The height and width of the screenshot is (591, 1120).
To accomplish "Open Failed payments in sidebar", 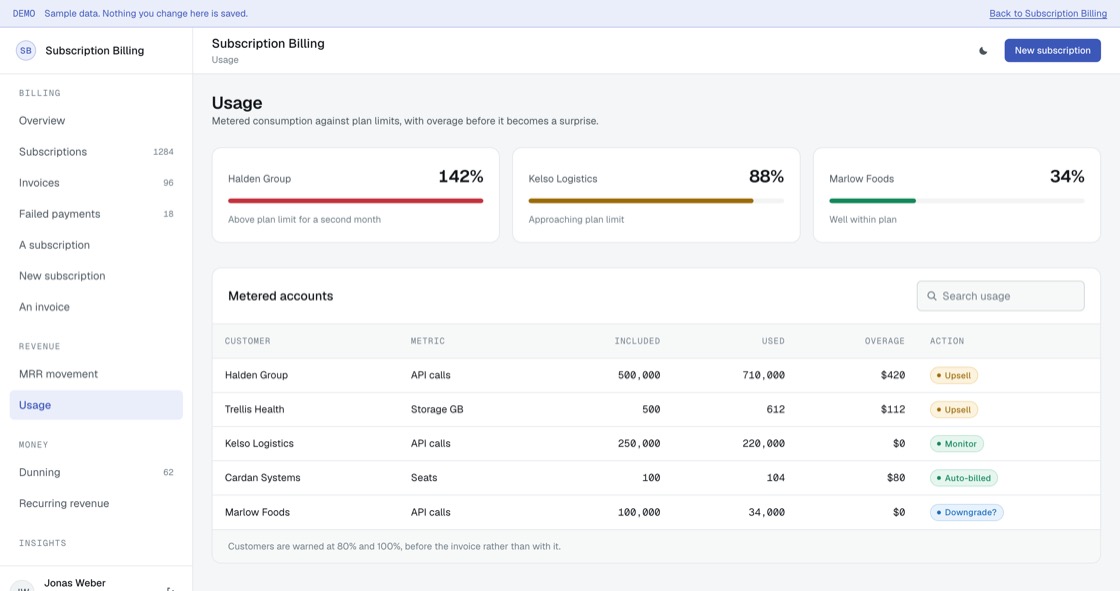I will (96, 214).
